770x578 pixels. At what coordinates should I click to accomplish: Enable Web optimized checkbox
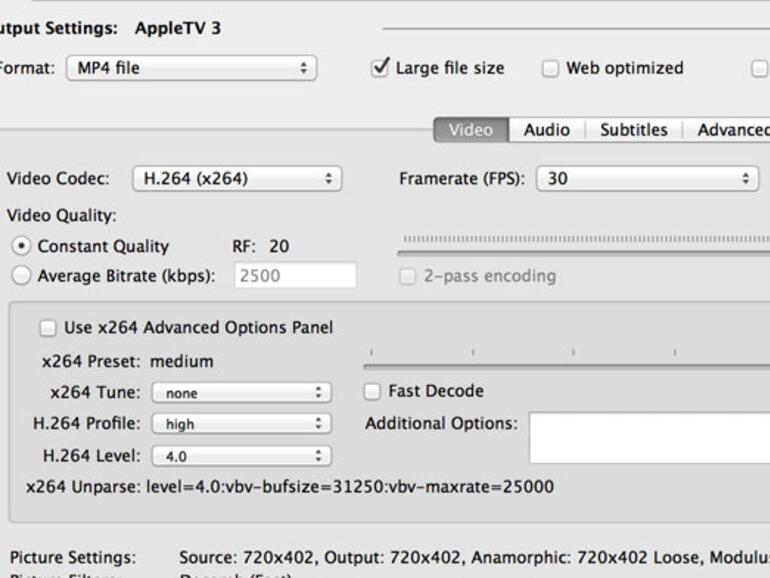click(x=550, y=68)
